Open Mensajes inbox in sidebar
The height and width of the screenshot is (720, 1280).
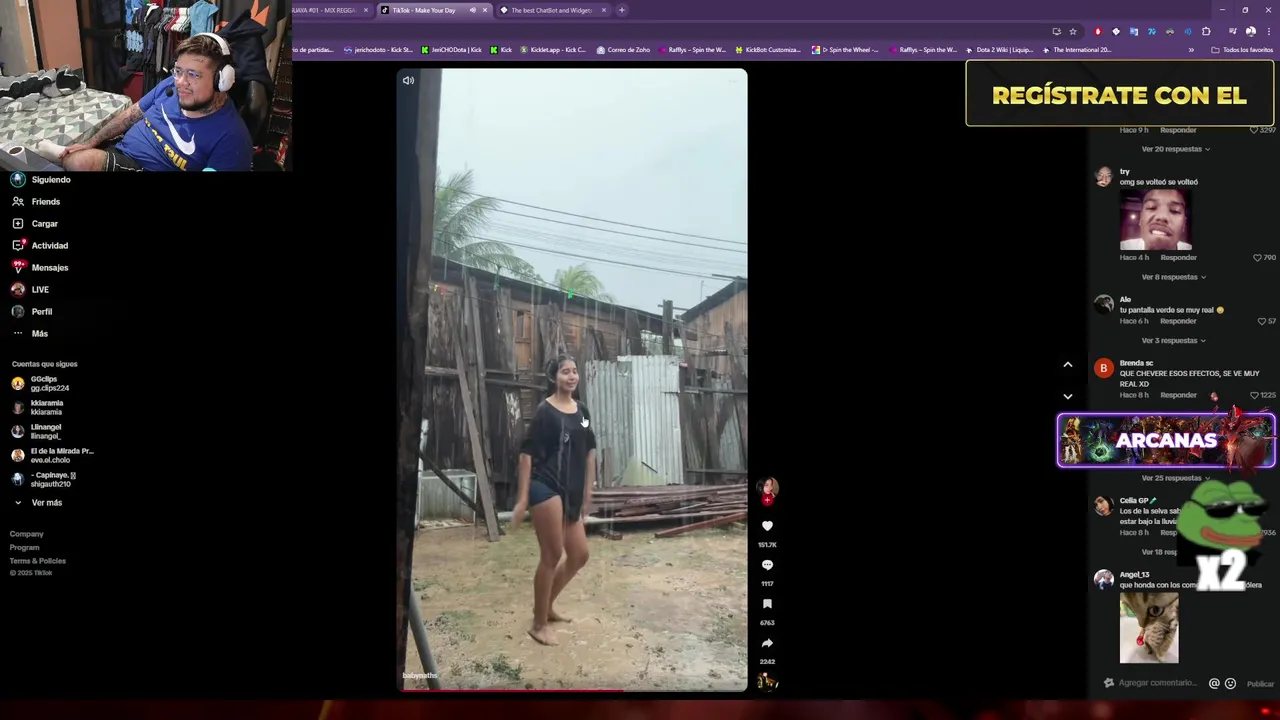coord(40,268)
